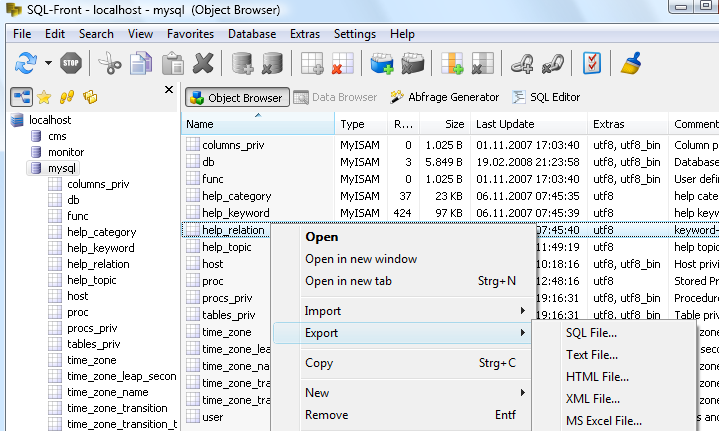Viewport: 719px width, 431px height.
Task: Select localhost in the tree
Action: tap(50, 120)
